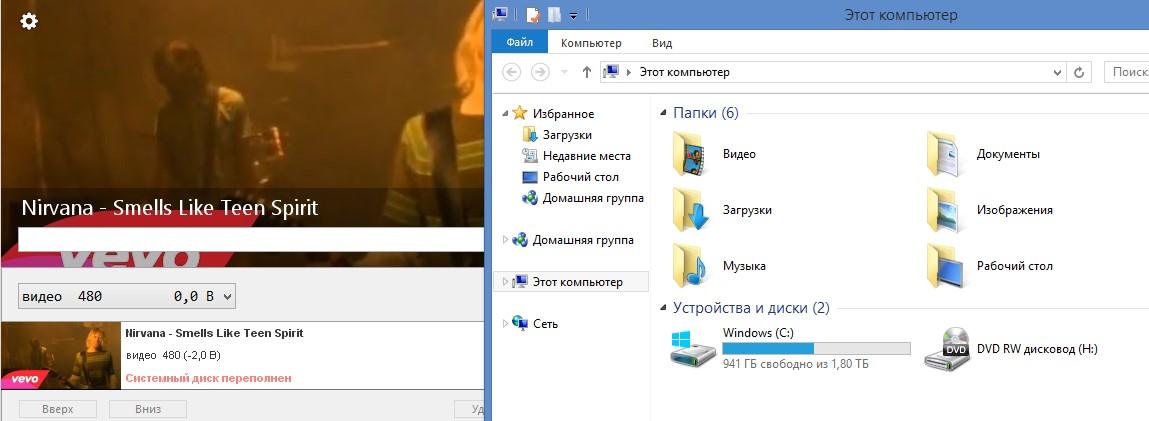Switch to the Вид ribbon tab
Screen dimensions: 1149x421
click(662, 43)
